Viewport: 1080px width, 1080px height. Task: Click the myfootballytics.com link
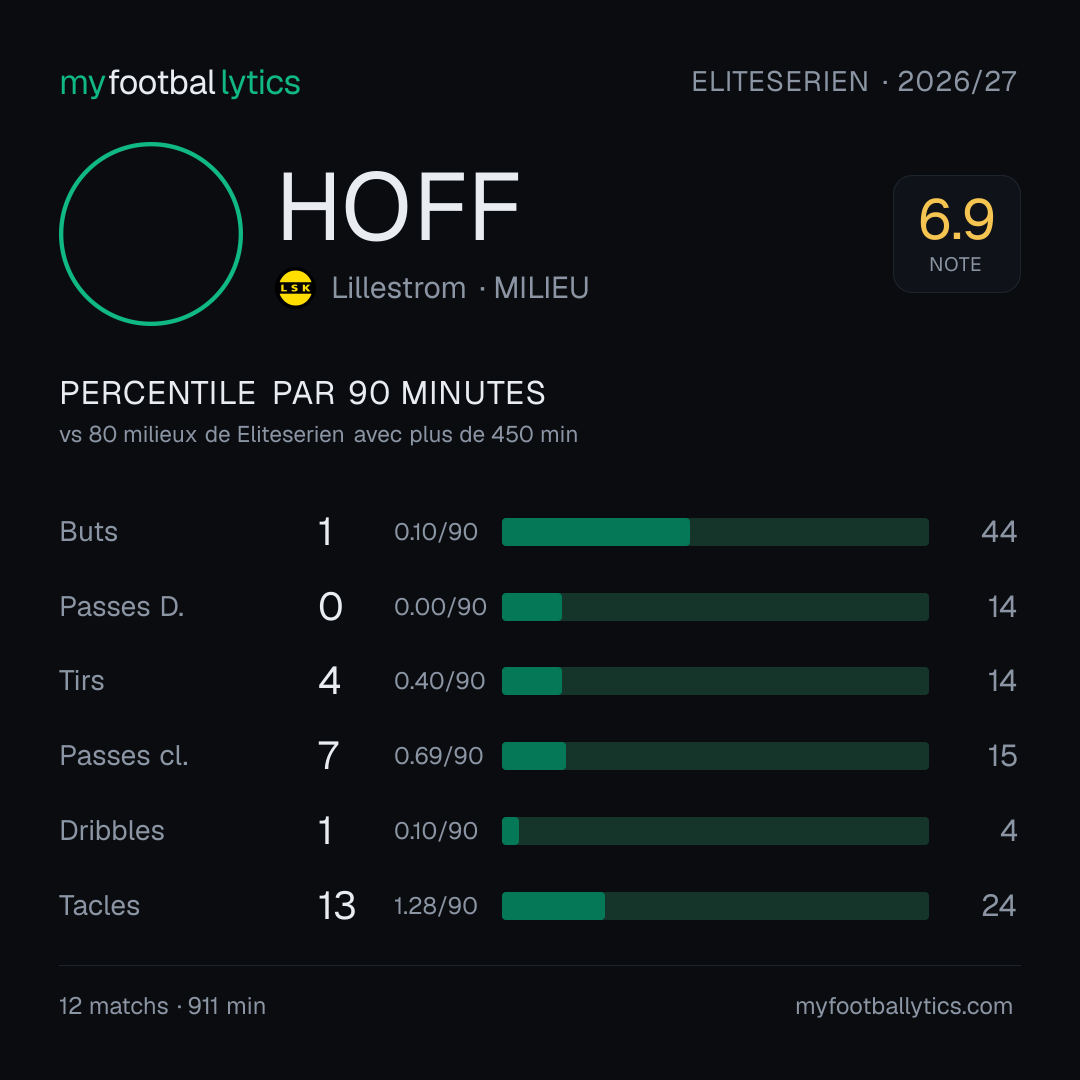coord(904,1006)
